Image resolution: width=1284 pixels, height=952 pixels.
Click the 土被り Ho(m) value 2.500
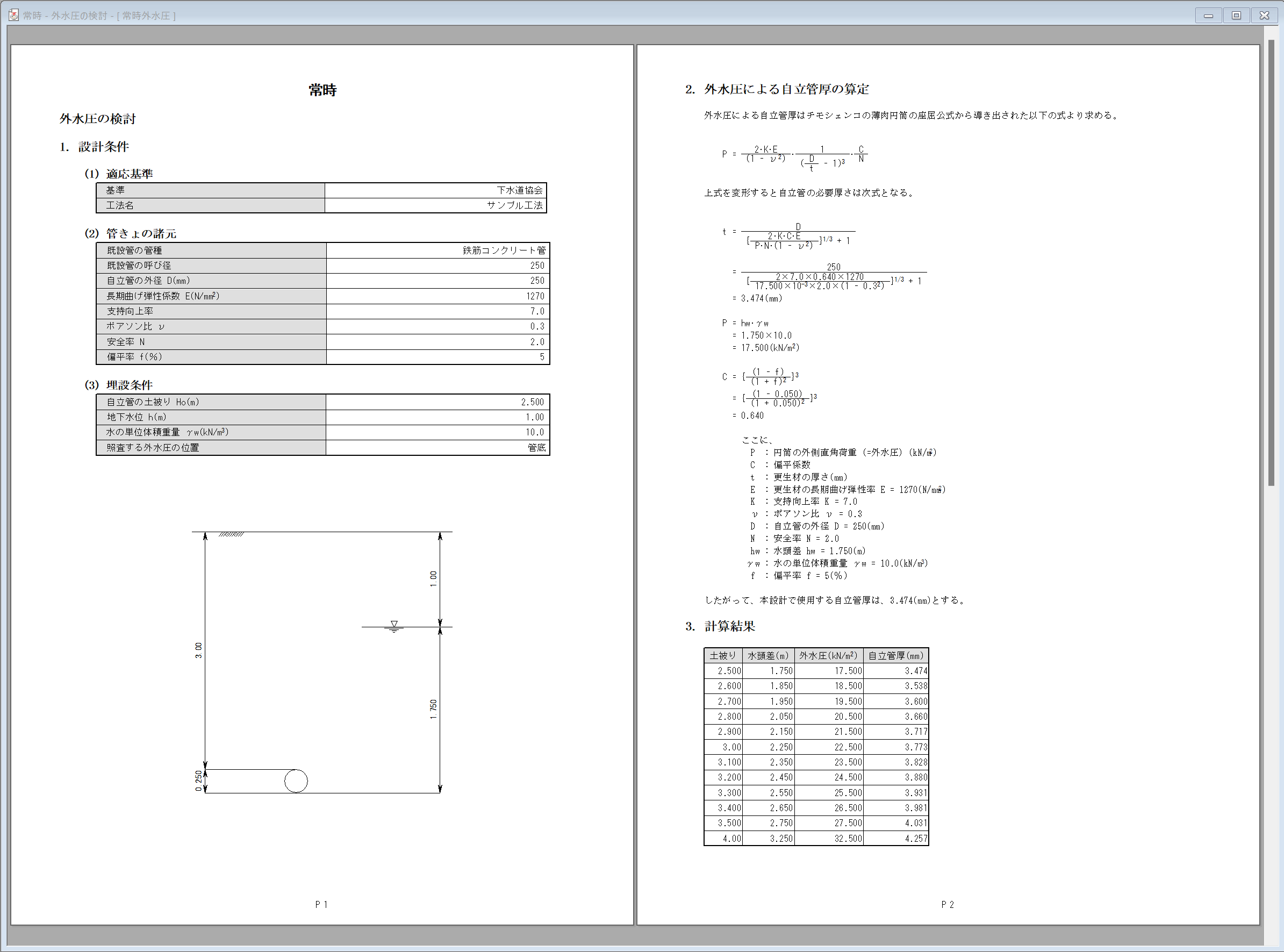coord(438,402)
